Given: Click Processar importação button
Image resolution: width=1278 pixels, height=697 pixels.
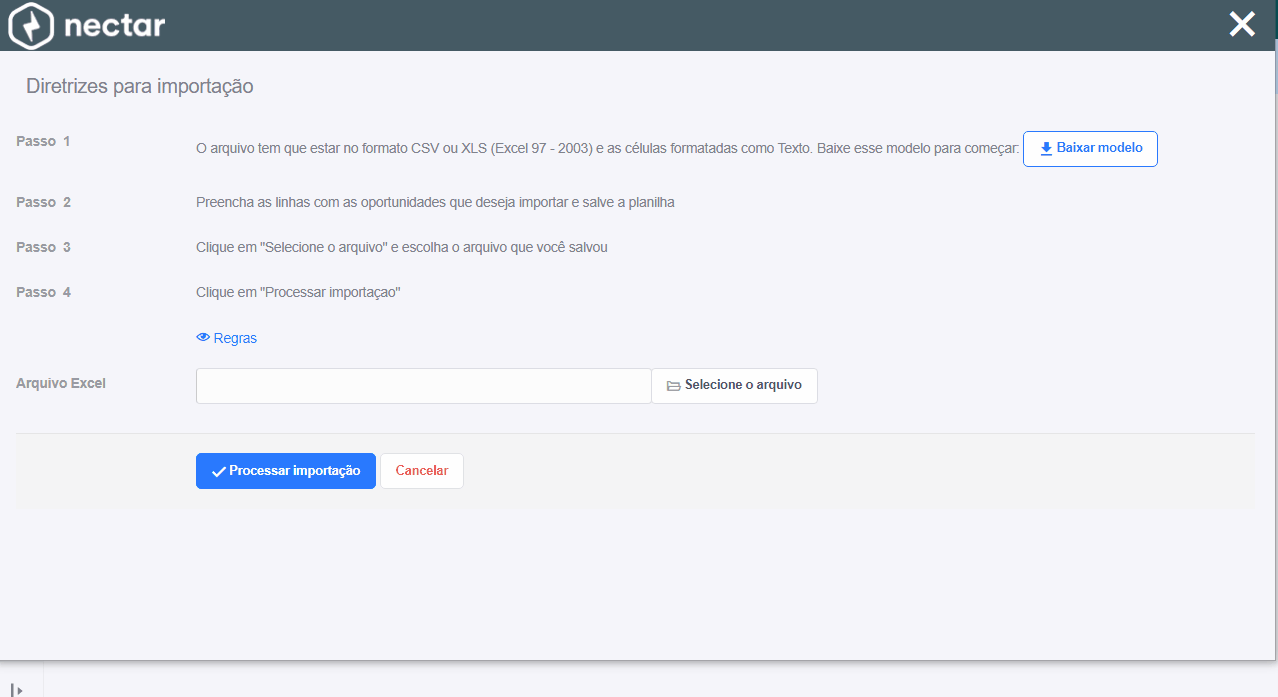Looking at the screenshot, I should click(x=286, y=471).
